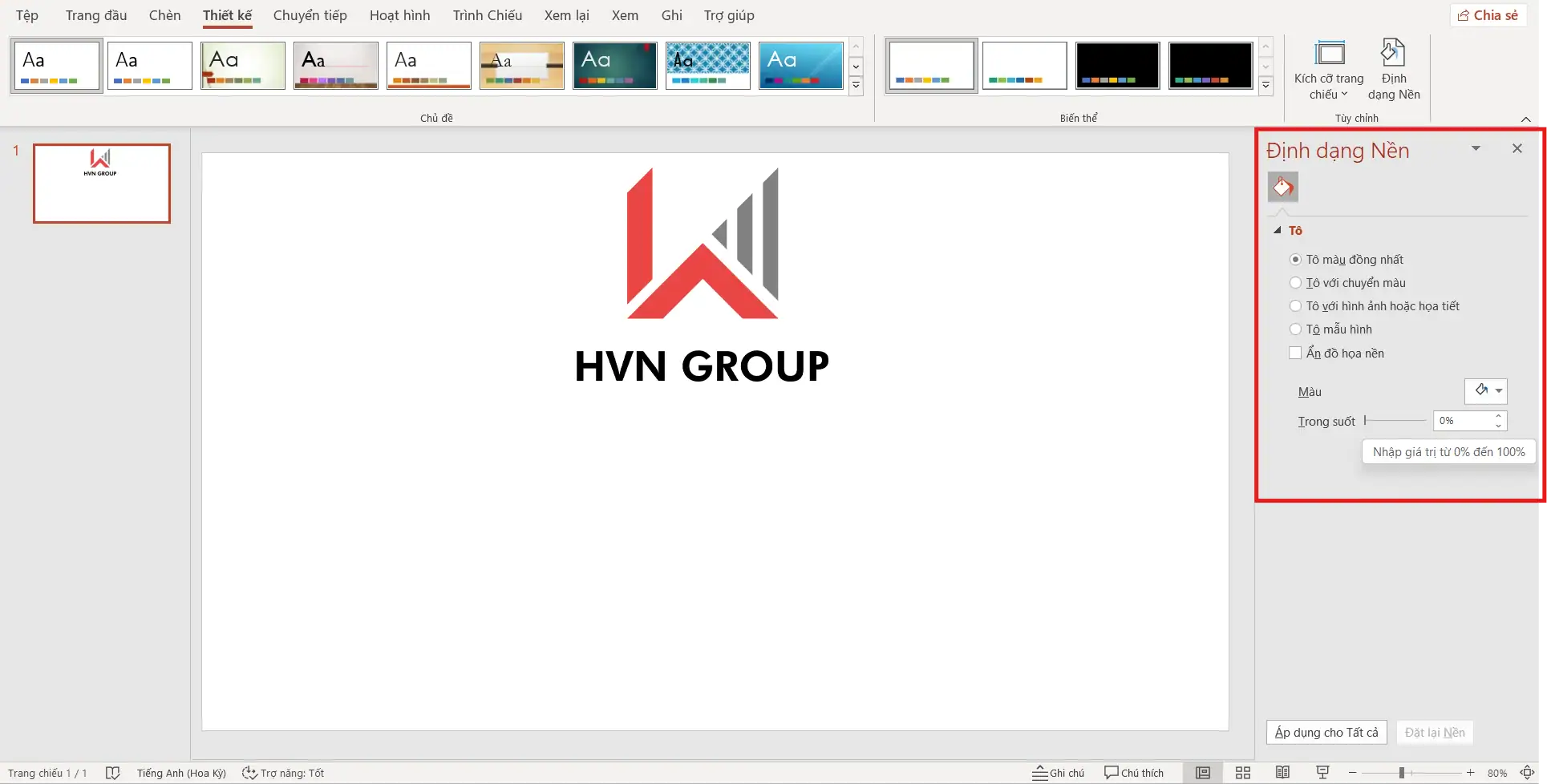Screen dimensions: 1547x784
Task: Switch to Normal view icon
Action: pos(1202,773)
